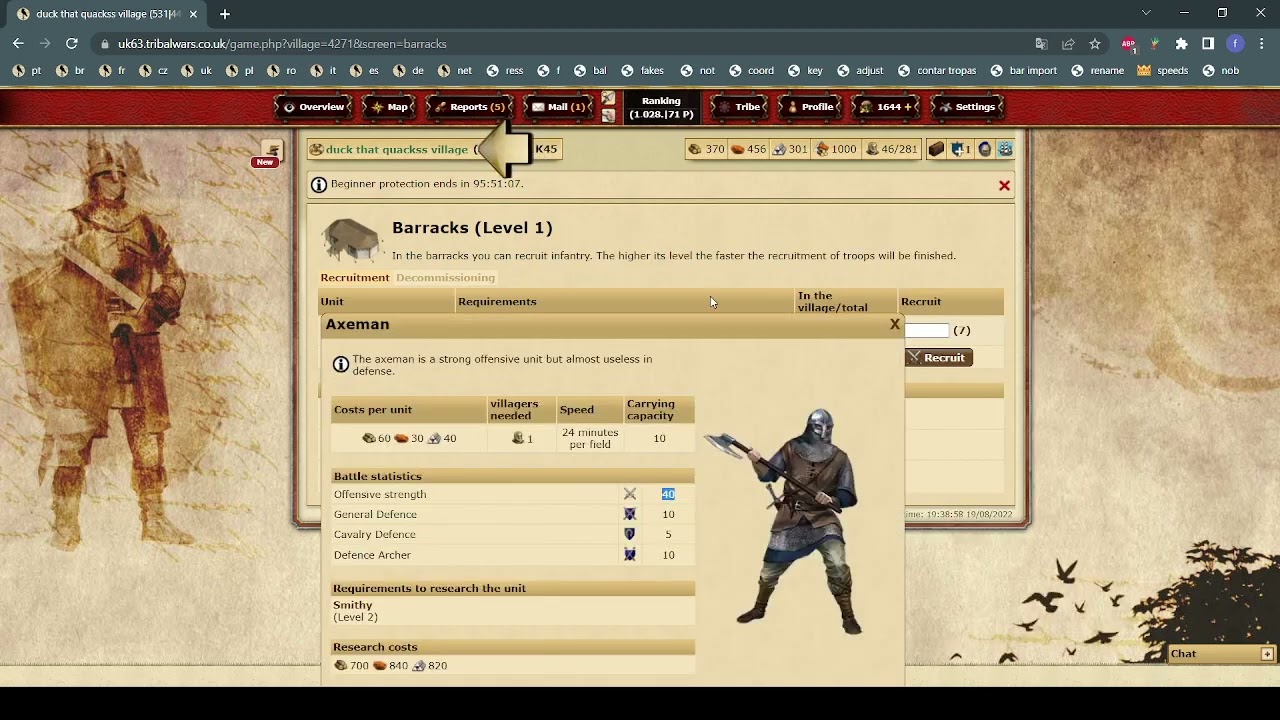Screen dimensions: 1280x720
Task: Click the beginner protection info icon
Action: click(319, 184)
